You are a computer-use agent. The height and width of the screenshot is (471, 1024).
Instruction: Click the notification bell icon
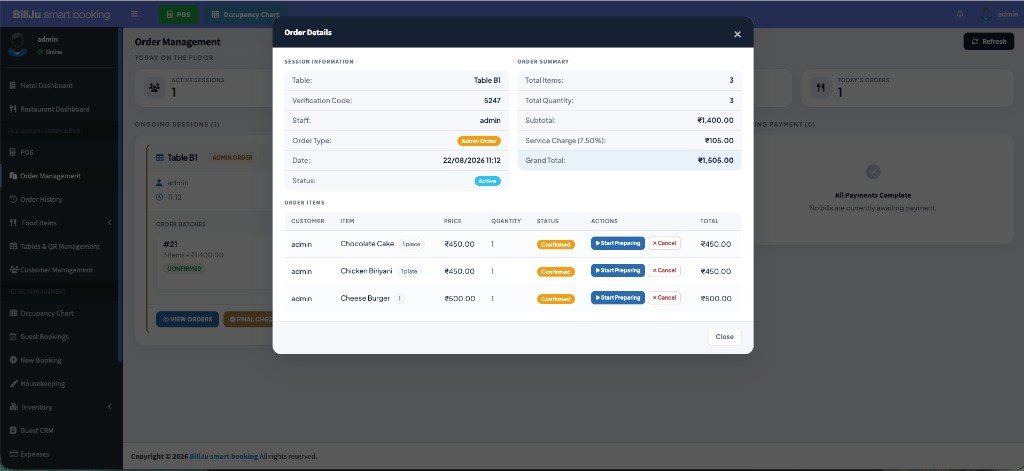pyautogui.click(x=960, y=14)
